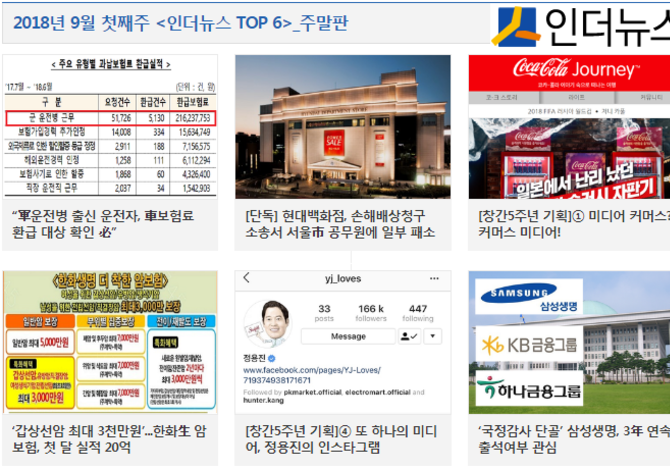This screenshot has width=670, height=469.
Task: Open the Hyundai Department Store building photo
Action: coord(343,127)
